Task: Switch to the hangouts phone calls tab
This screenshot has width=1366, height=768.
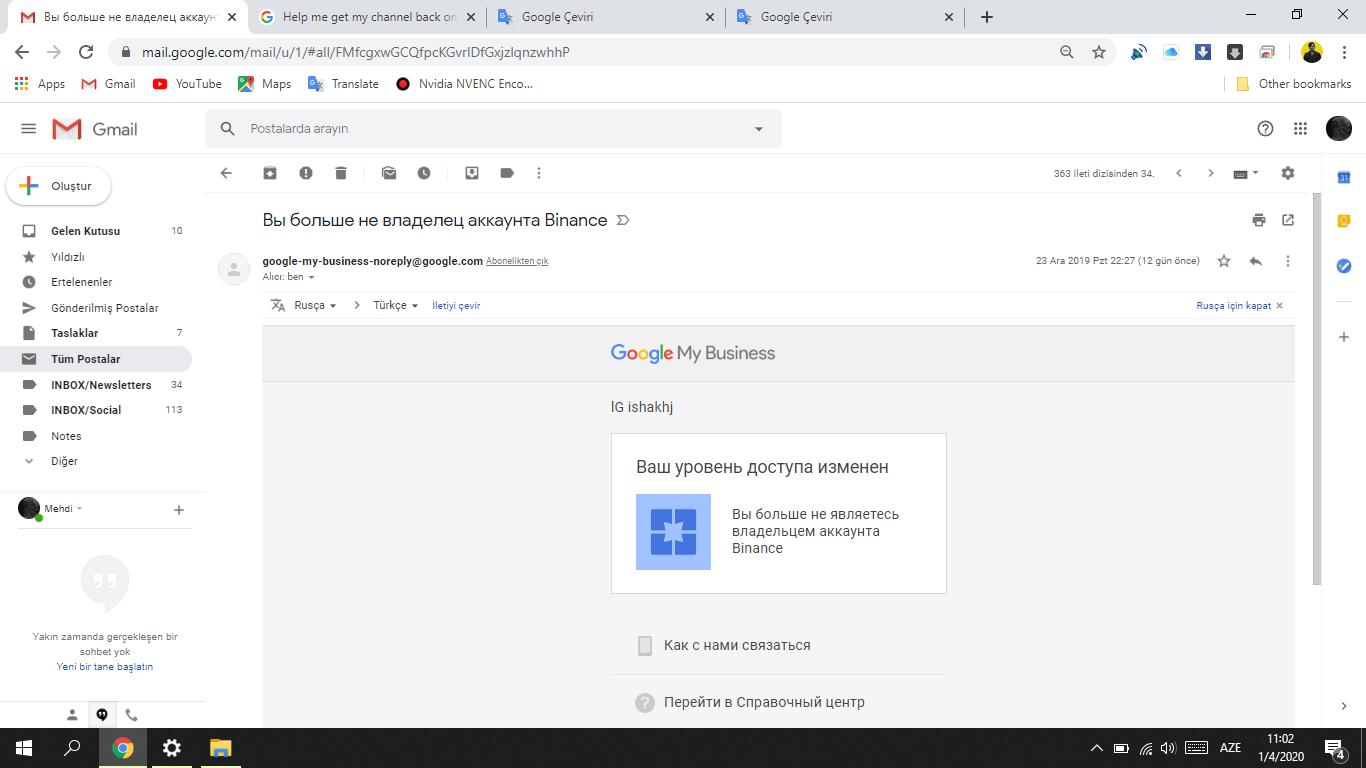Action: 131,715
